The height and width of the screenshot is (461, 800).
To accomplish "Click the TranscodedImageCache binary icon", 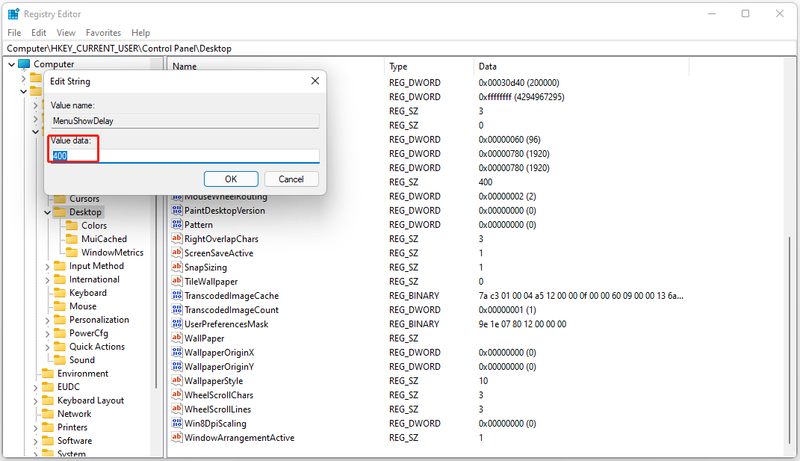I will (x=177, y=295).
